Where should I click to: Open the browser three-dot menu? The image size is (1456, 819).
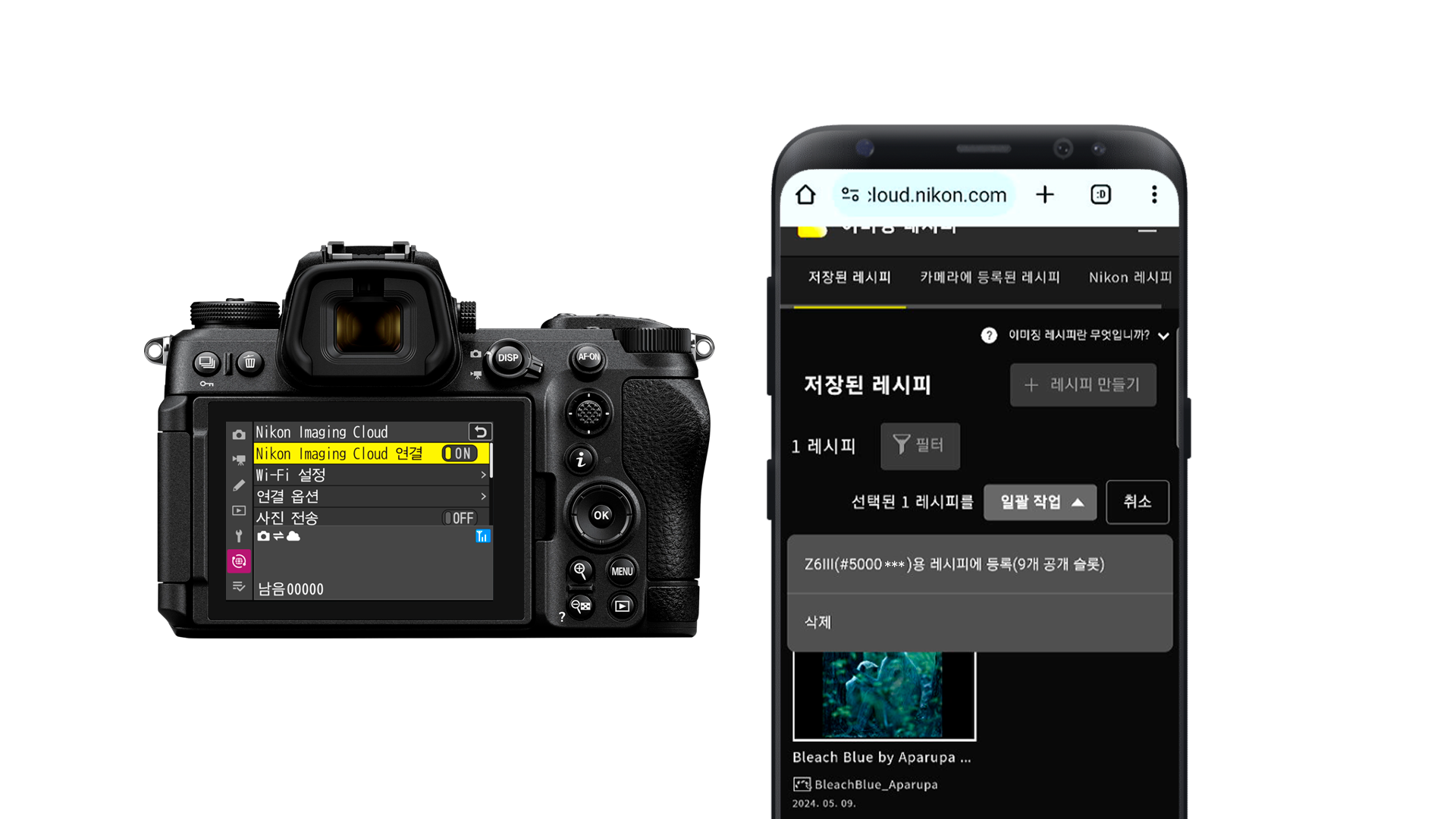click(1154, 195)
